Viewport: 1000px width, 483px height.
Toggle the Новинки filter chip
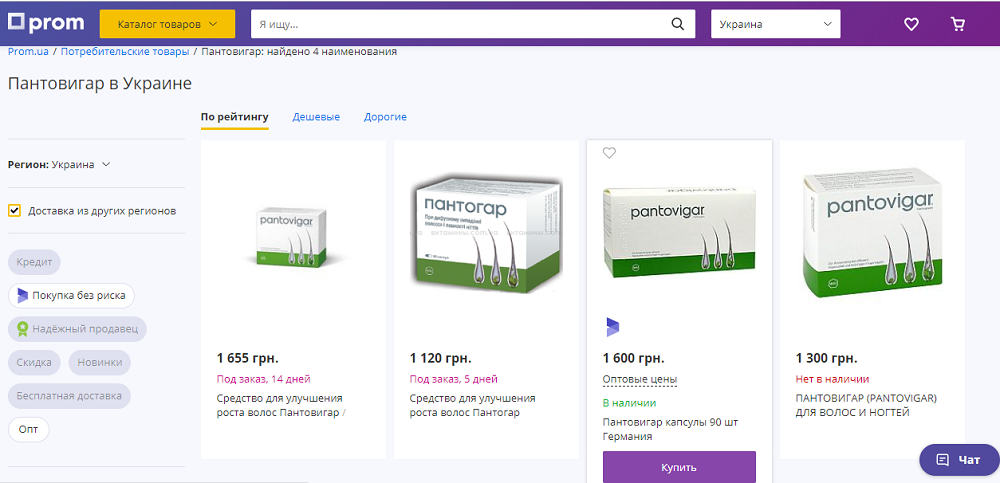point(99,362)
